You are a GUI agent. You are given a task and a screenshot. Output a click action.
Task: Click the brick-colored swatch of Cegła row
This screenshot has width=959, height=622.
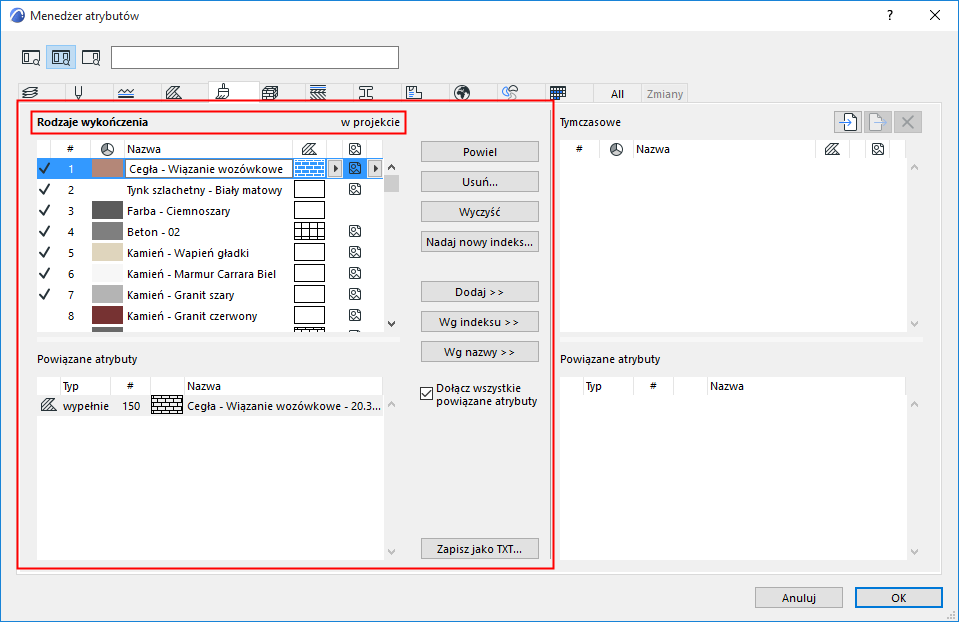coord(107,168)
